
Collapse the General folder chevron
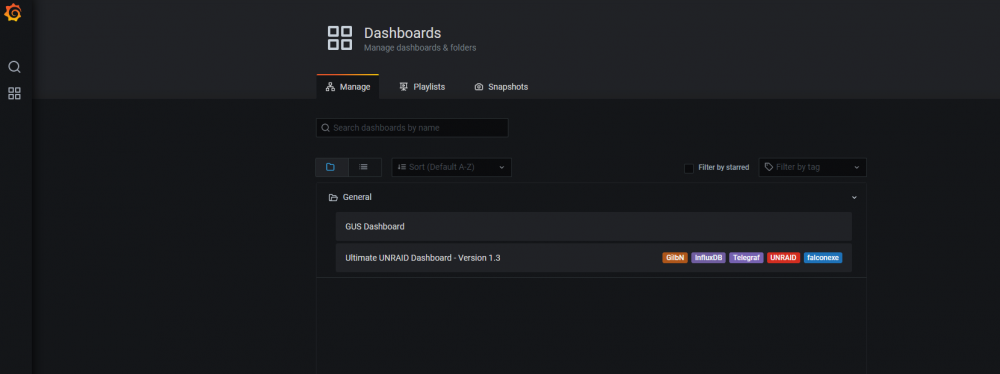(x=855, y=198)
